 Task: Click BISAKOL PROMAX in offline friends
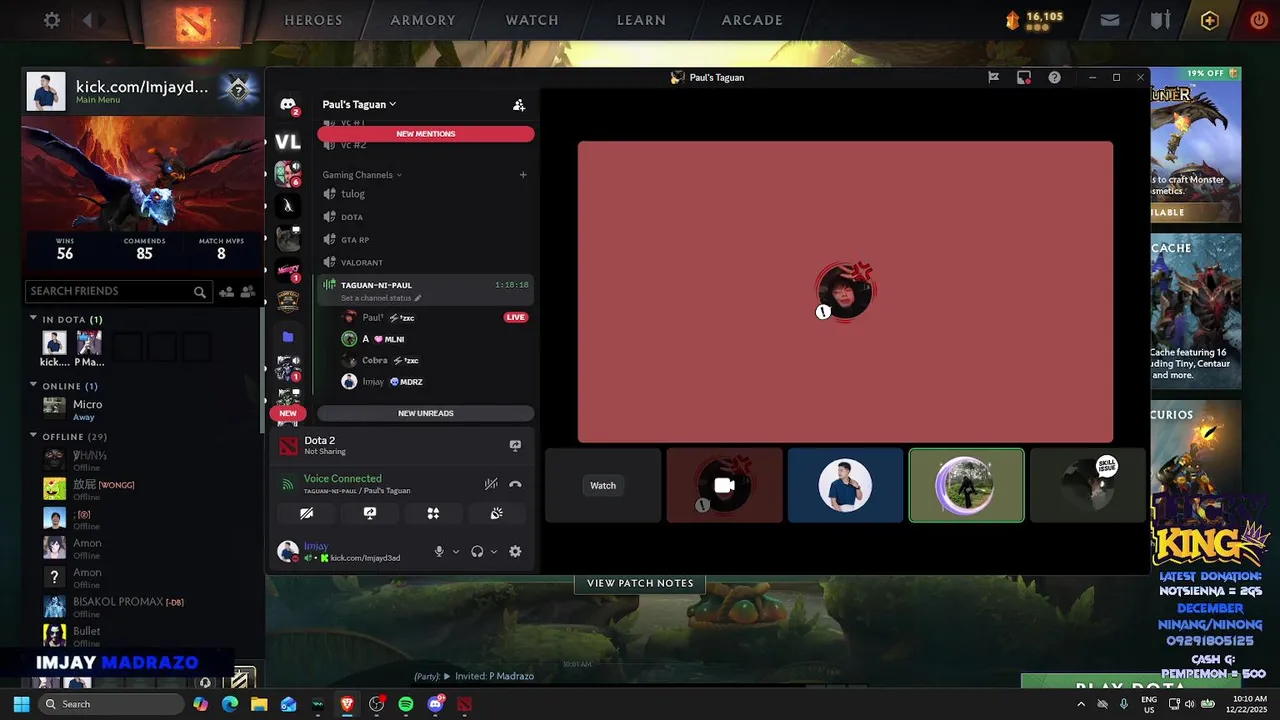click(x=118, y=602)
